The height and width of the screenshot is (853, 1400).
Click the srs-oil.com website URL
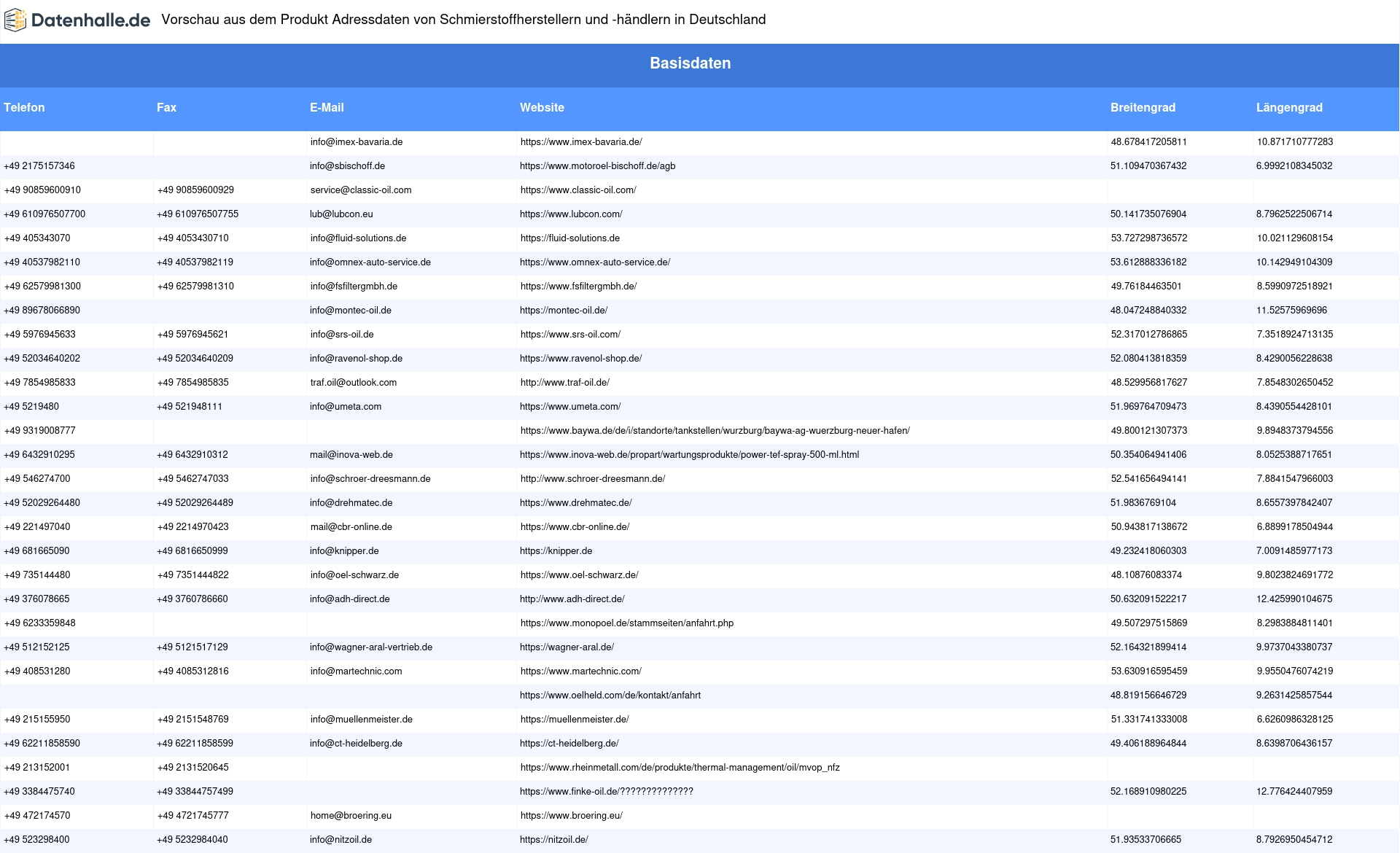[570, 335]
